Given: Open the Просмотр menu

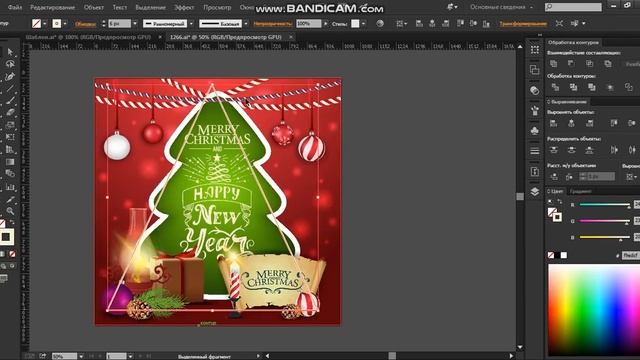Looking at the screenshot, I should pos(217,7).
